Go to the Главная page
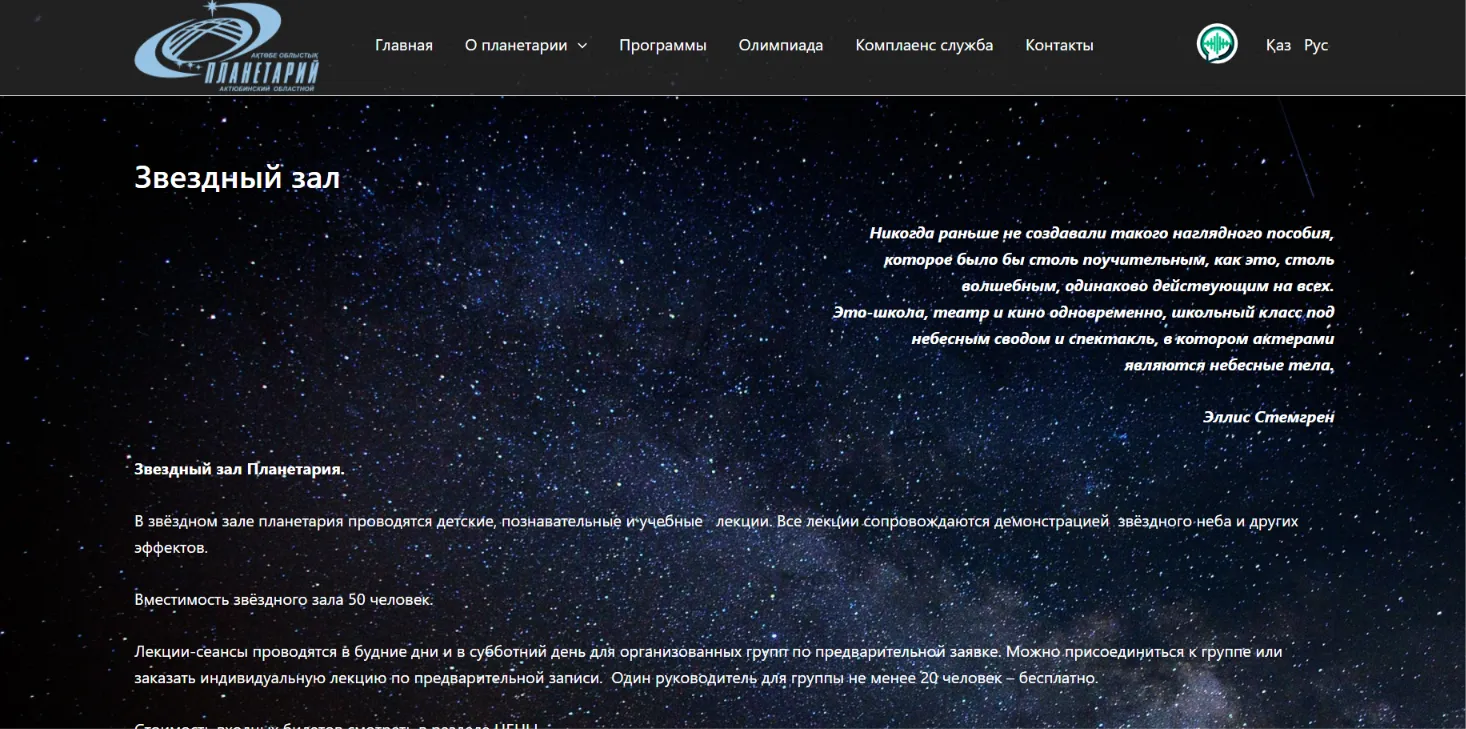The width and height of the screenshot is (1466, 729). click(x=404, y=45)
